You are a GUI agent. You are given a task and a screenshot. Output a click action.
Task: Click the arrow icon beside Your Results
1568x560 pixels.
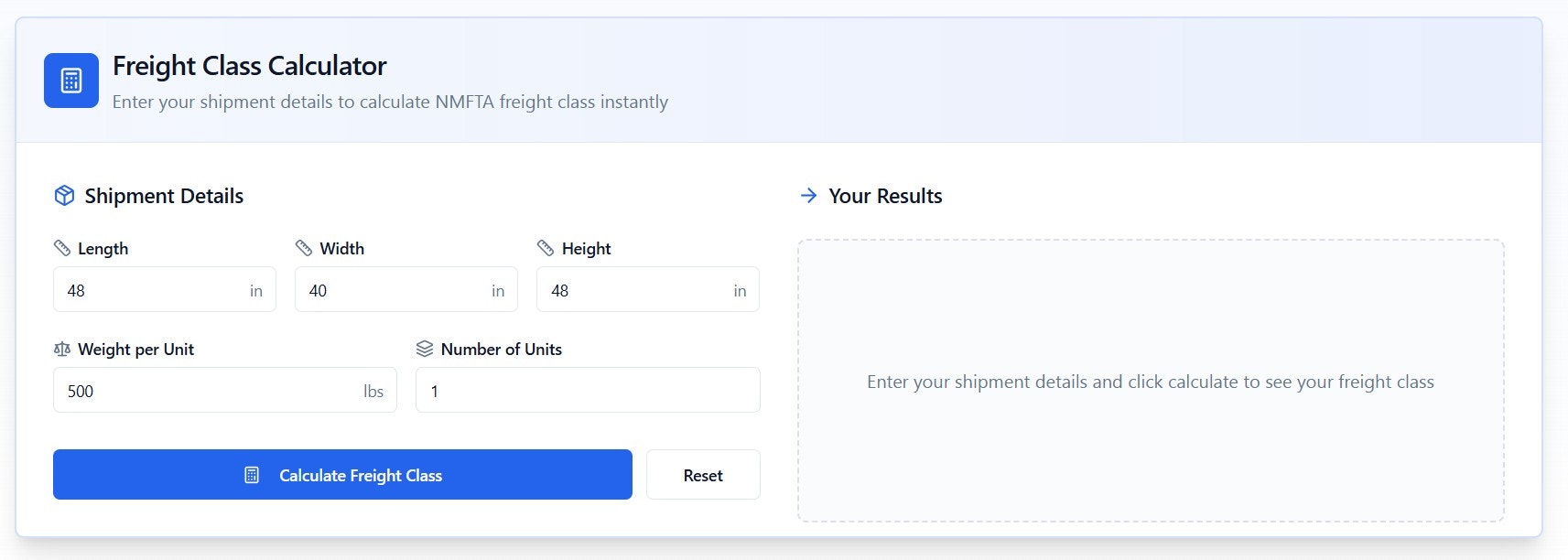(x=809, y=195)
